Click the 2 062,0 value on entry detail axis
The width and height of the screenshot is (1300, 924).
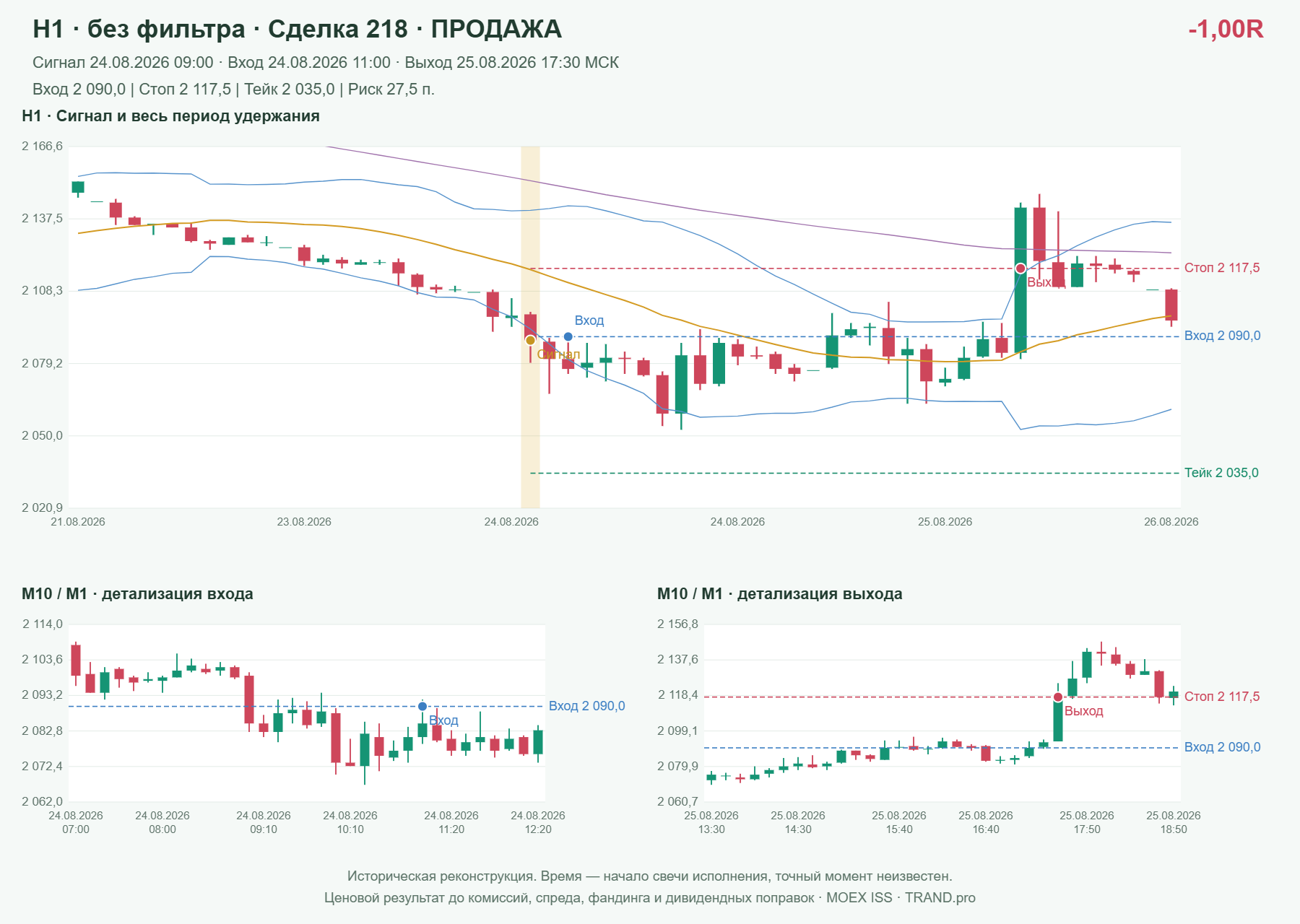pos(42,801)
